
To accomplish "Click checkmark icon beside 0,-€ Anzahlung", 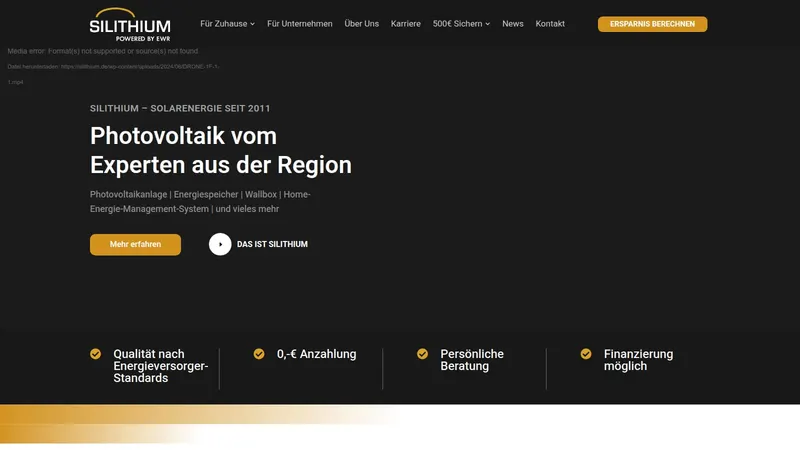I will pos(259,354).
